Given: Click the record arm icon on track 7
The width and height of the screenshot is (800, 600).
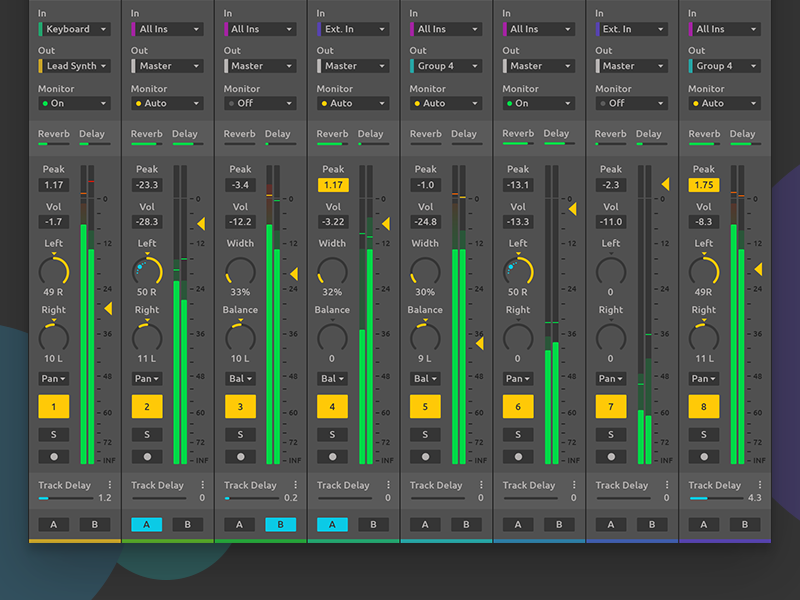Looking at the screenshot, I should (610, 457).
